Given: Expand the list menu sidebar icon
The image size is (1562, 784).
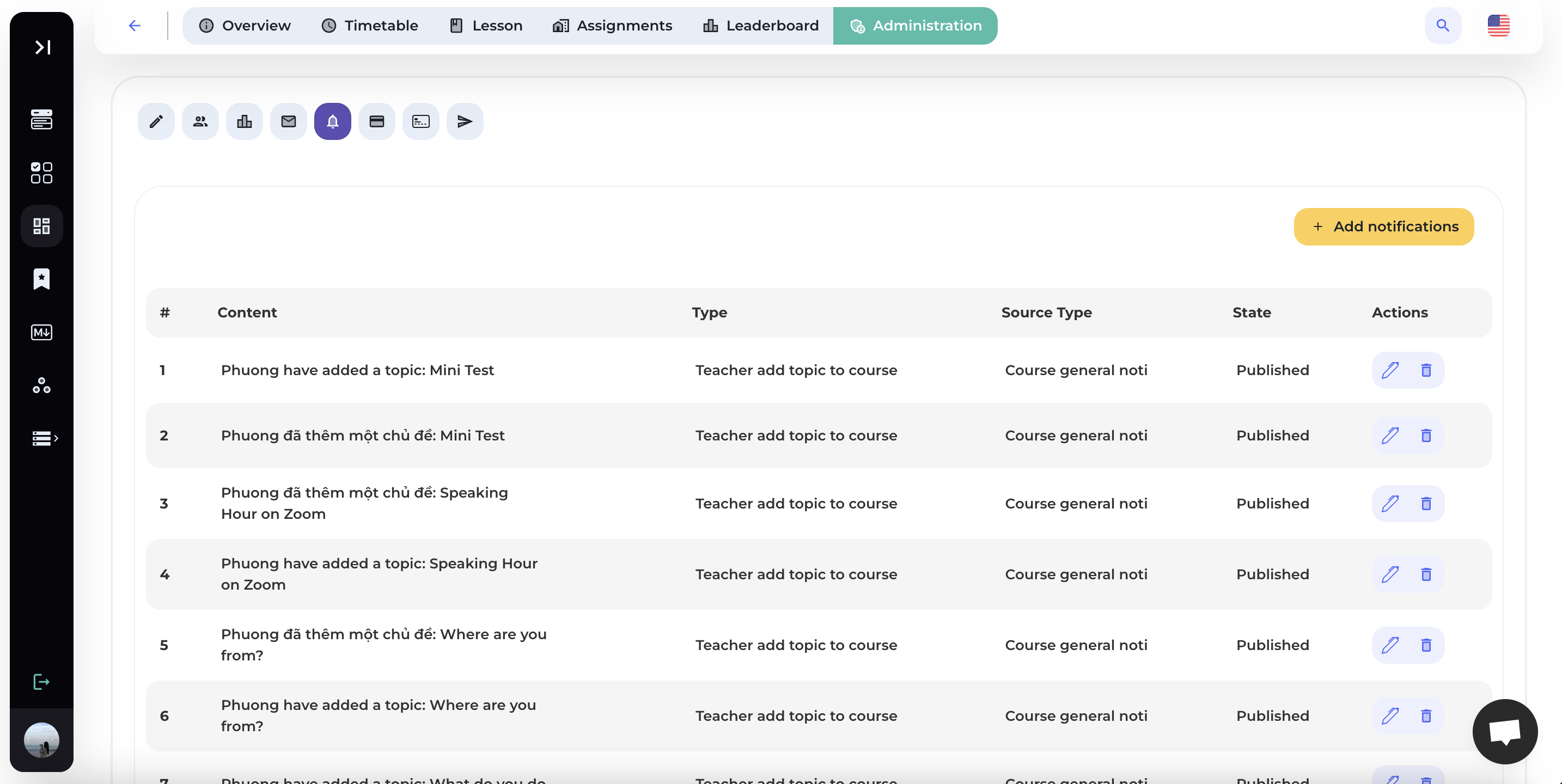Looking at the screenshot, I should [x=44, y=438].
